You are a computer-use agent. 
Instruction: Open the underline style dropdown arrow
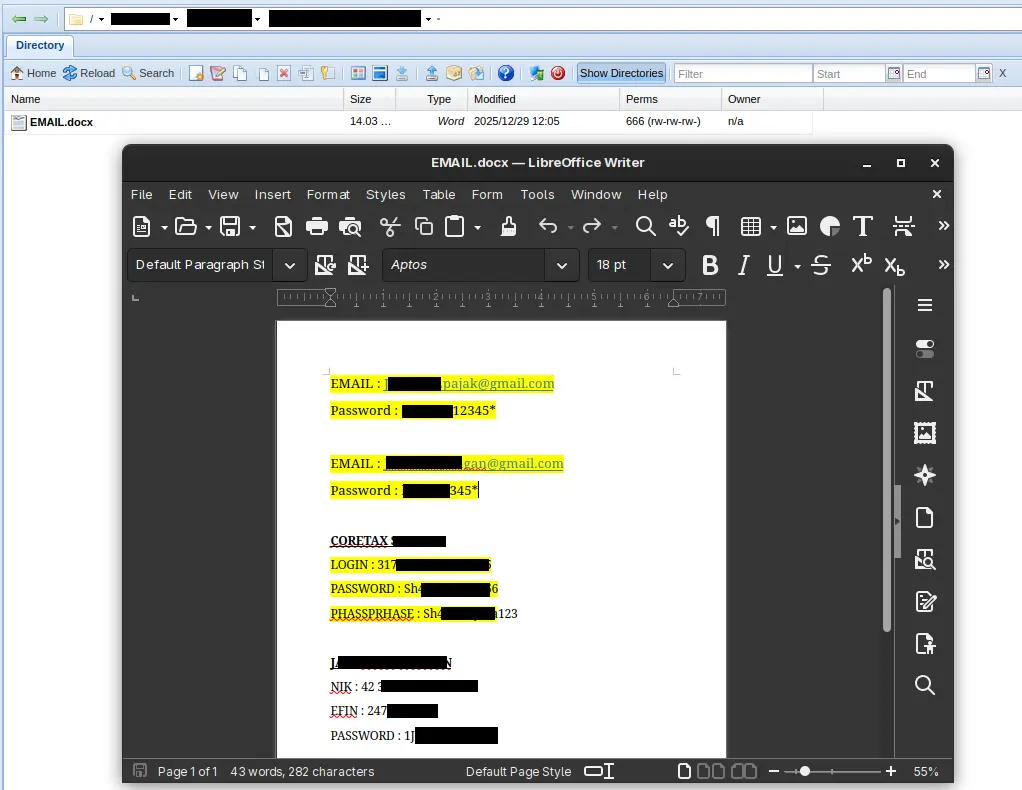(x=797, y=266)
